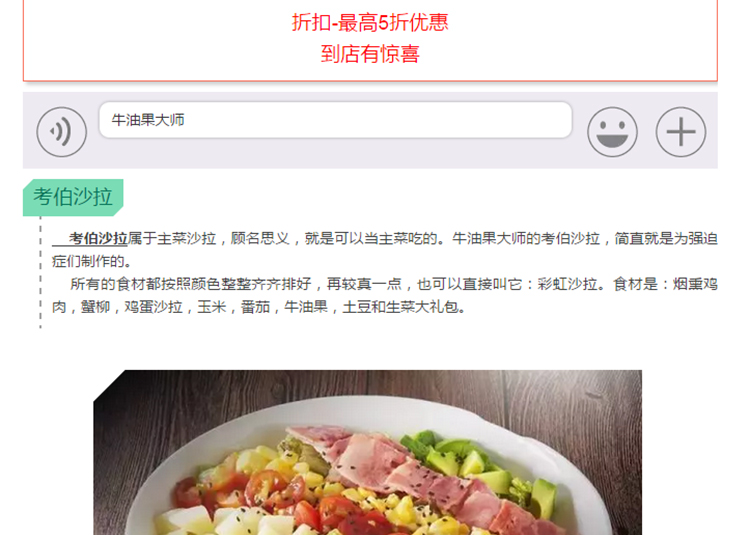Click the avocado chunks in the salad photo
The image size is (750, 535).
478,466
